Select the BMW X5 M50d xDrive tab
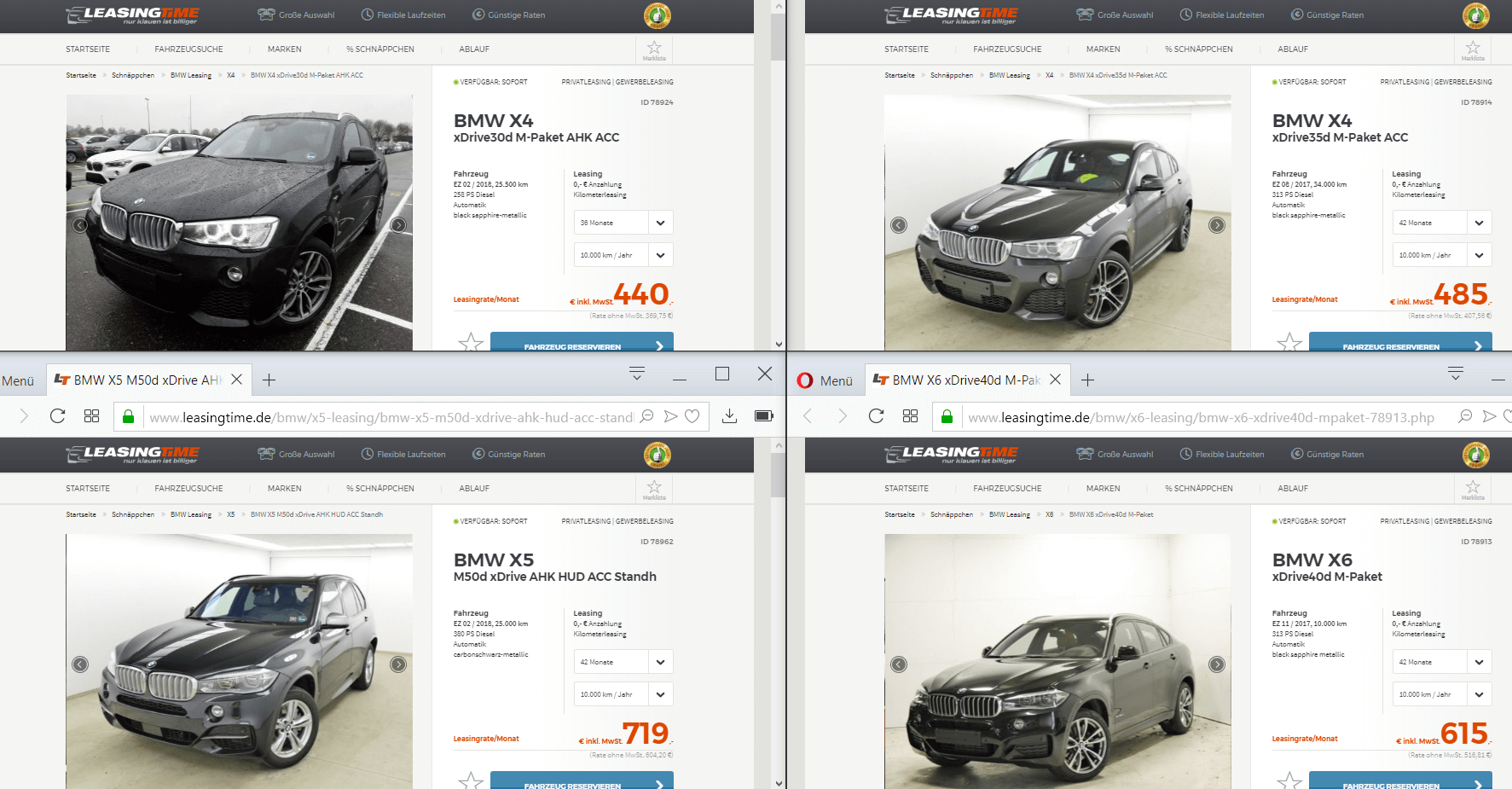Image resolution: width=1512 pixels, height=789 pixels. (148, 380)
